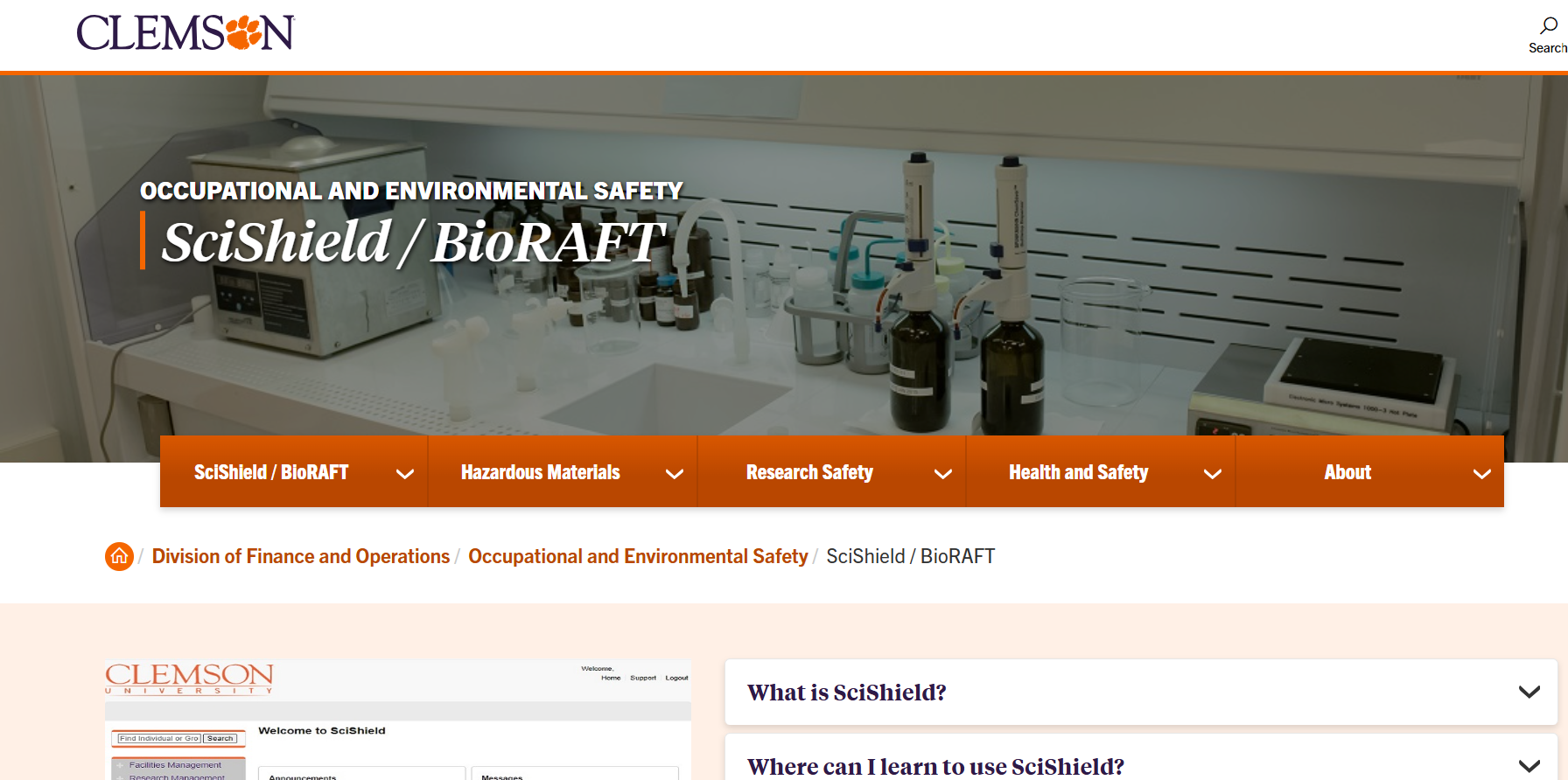Open the Health and Safety menu
This screenshot has width=1568, height=780.
tap(1078, 472)
